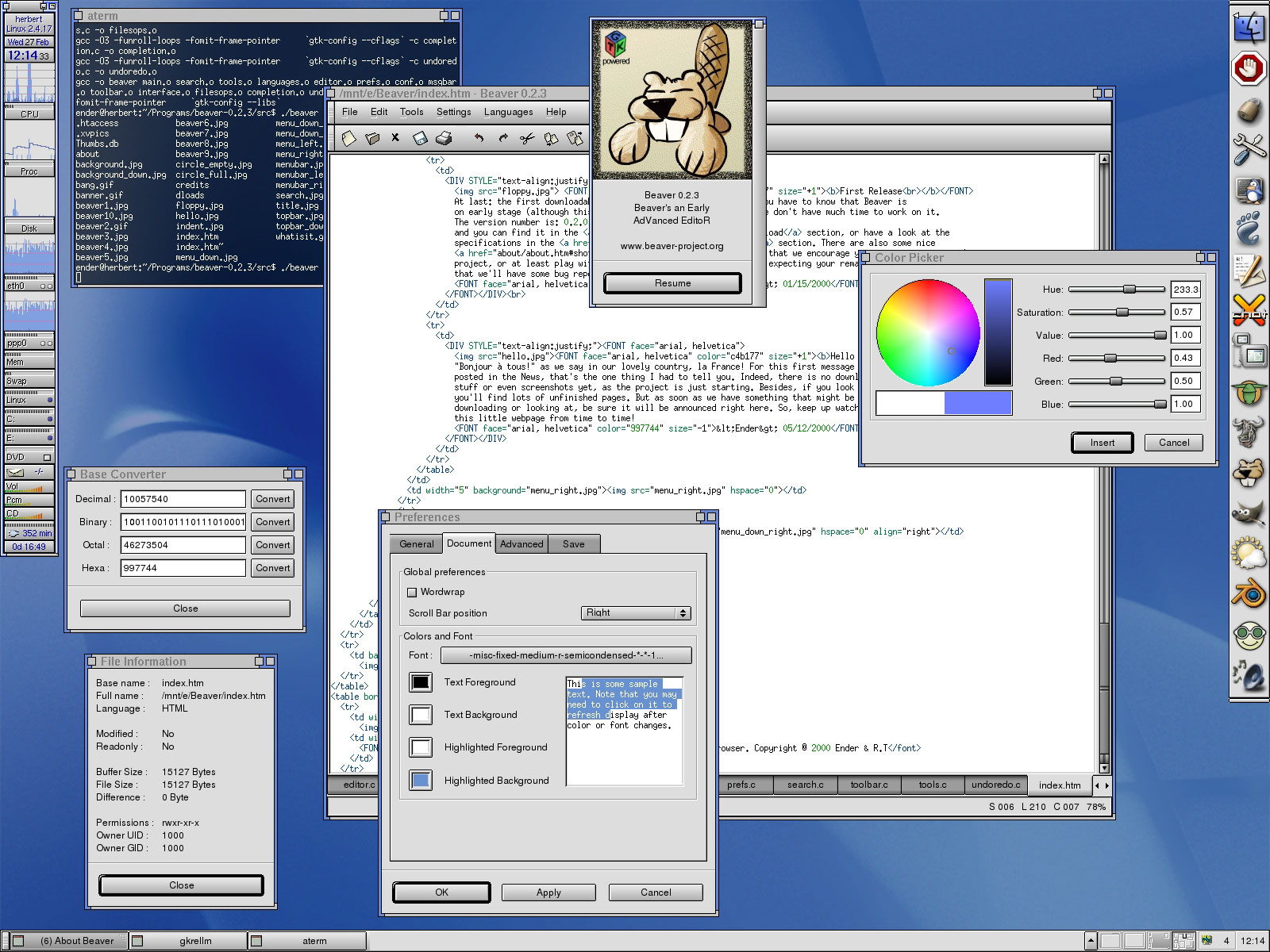Click Insert in Color Picker

pyautogui.click(x=1102, y=443)
